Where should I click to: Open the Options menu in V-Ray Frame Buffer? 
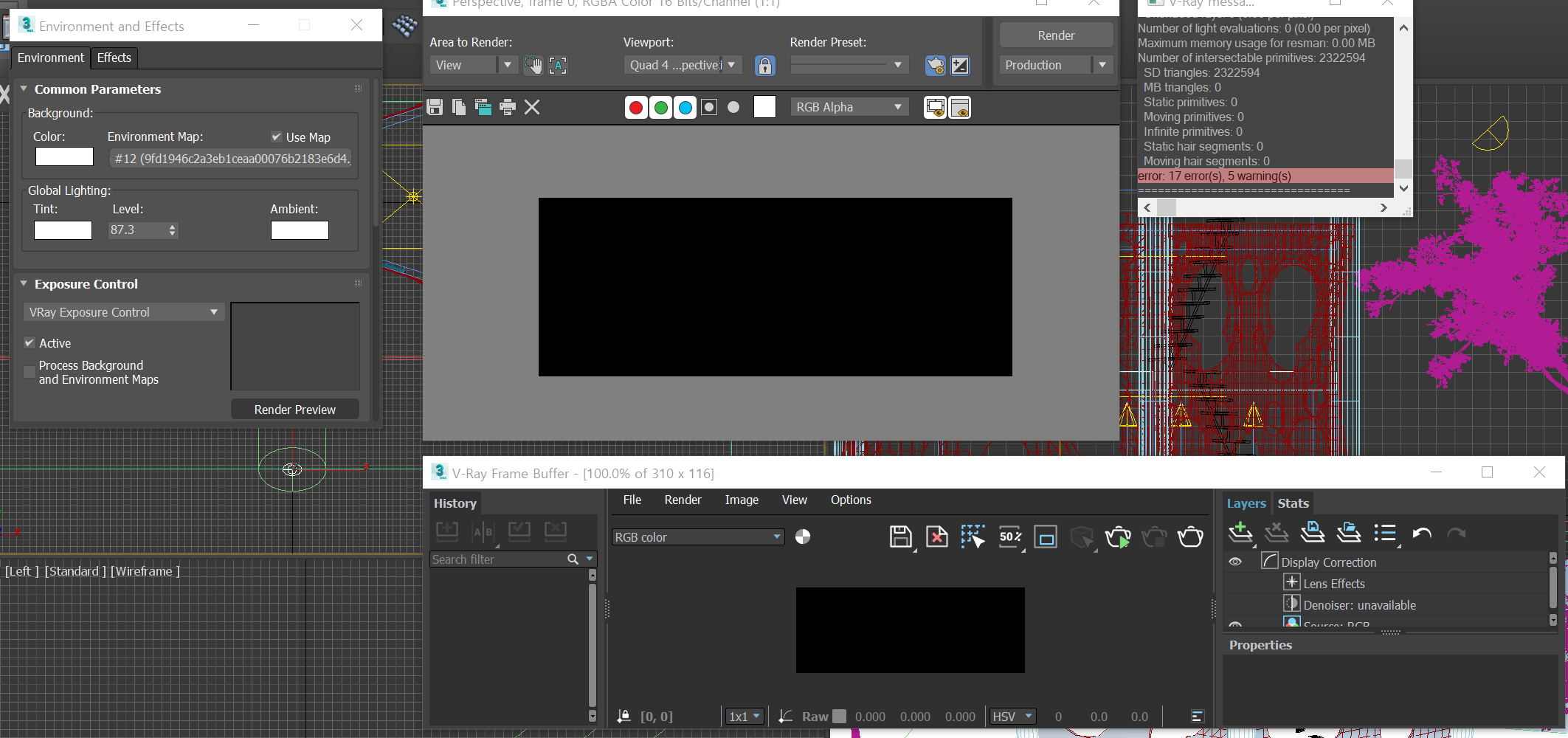pyautogui.click(x=851, y=500)
